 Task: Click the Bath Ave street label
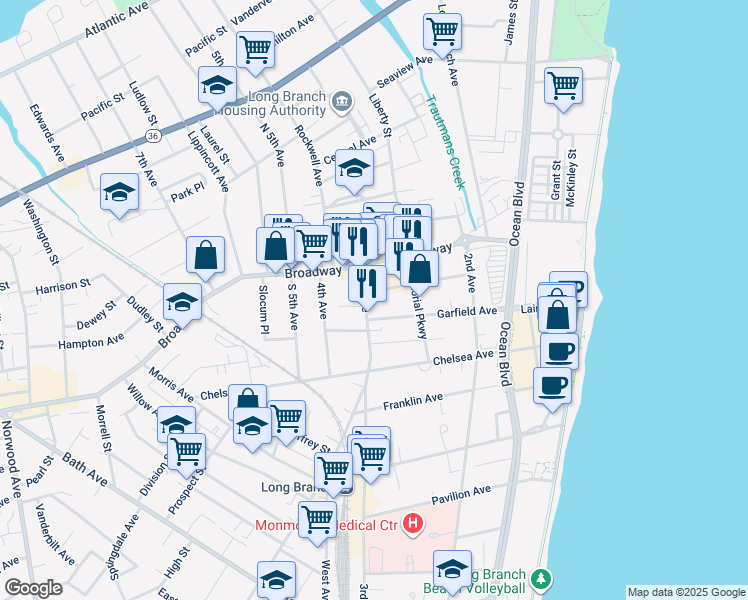[x=85, y=469]
